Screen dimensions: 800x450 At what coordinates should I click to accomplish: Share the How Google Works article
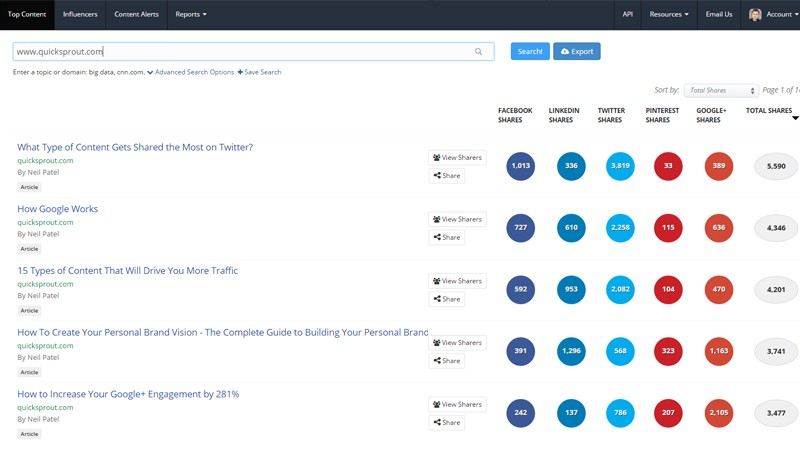[446, 237]
